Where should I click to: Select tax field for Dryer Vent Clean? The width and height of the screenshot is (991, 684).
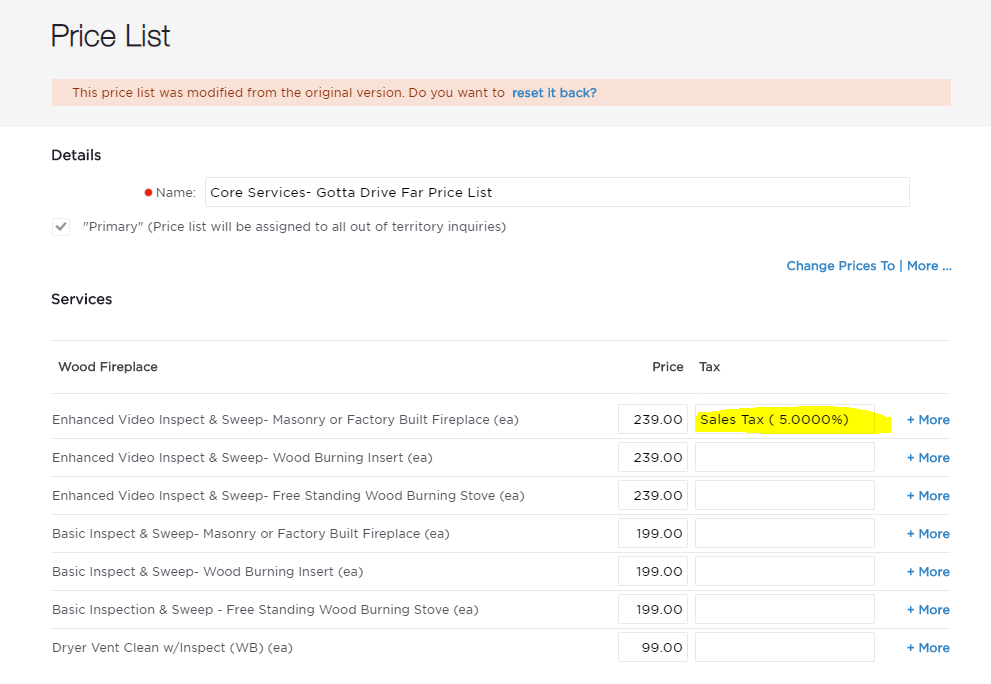(x=785, y=647)
